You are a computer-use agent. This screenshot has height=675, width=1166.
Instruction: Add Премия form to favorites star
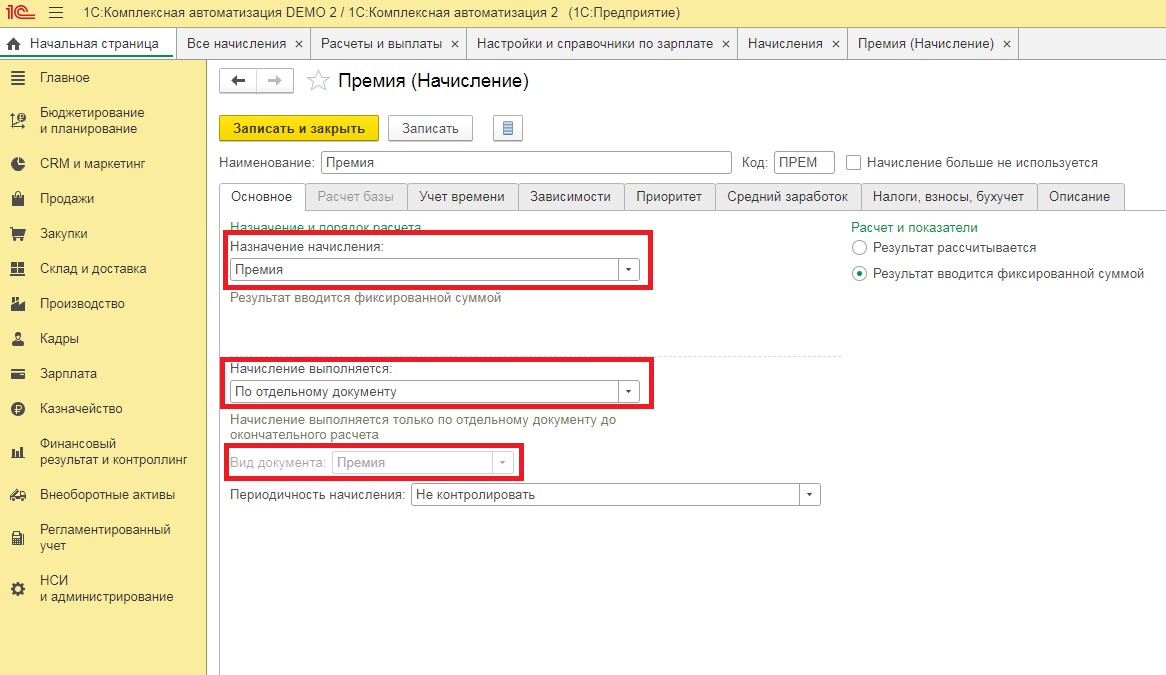318,80
